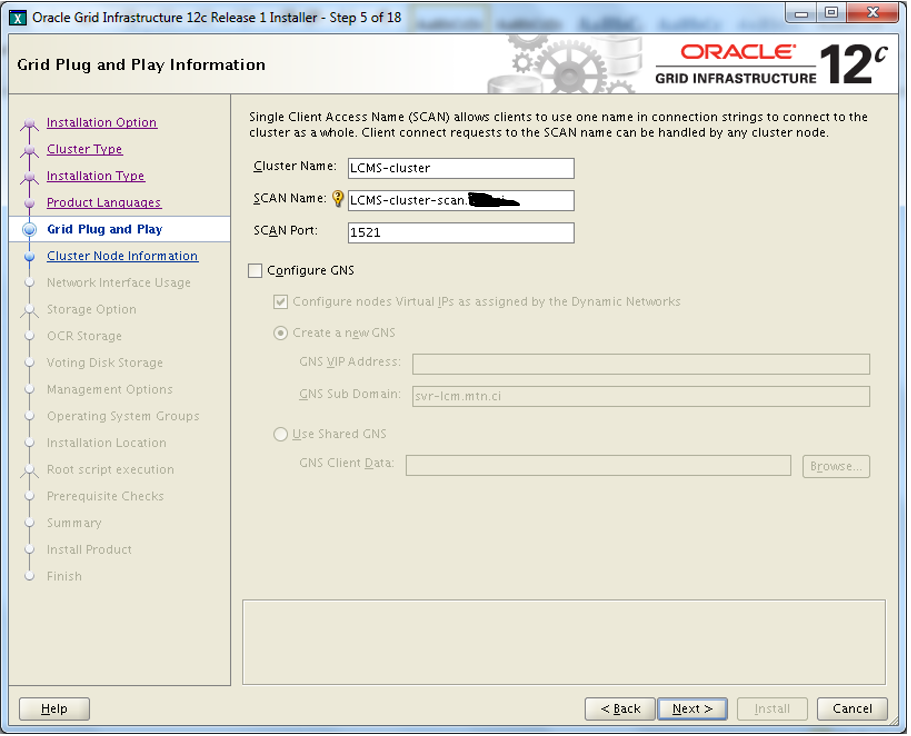Open the Installation Option step
Image resolution: width=911 pixels, height=736 pixels.
(x=102, y=123)
